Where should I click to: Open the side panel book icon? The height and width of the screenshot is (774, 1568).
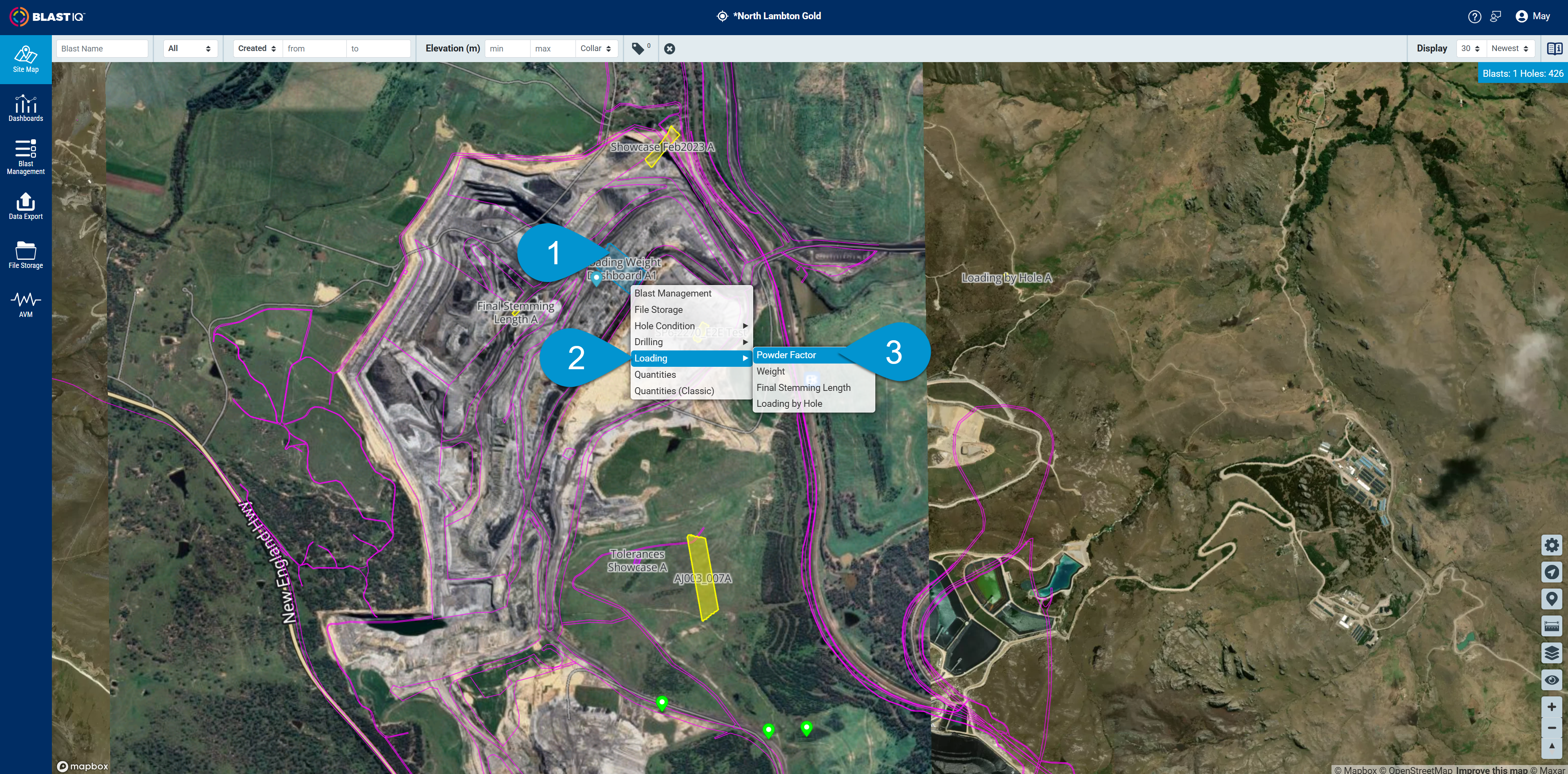click(1554, 49)
